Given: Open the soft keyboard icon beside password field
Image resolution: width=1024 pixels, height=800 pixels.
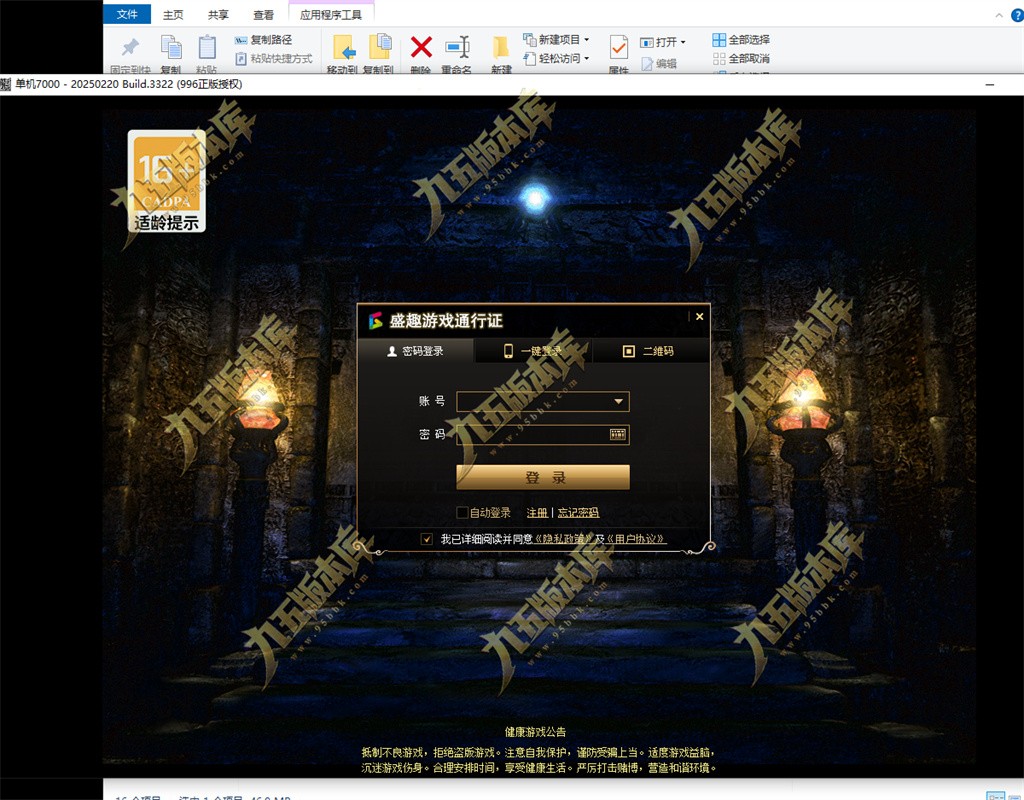Looking at the screenshot, I should pyautogui.click(x=617, y=433).
